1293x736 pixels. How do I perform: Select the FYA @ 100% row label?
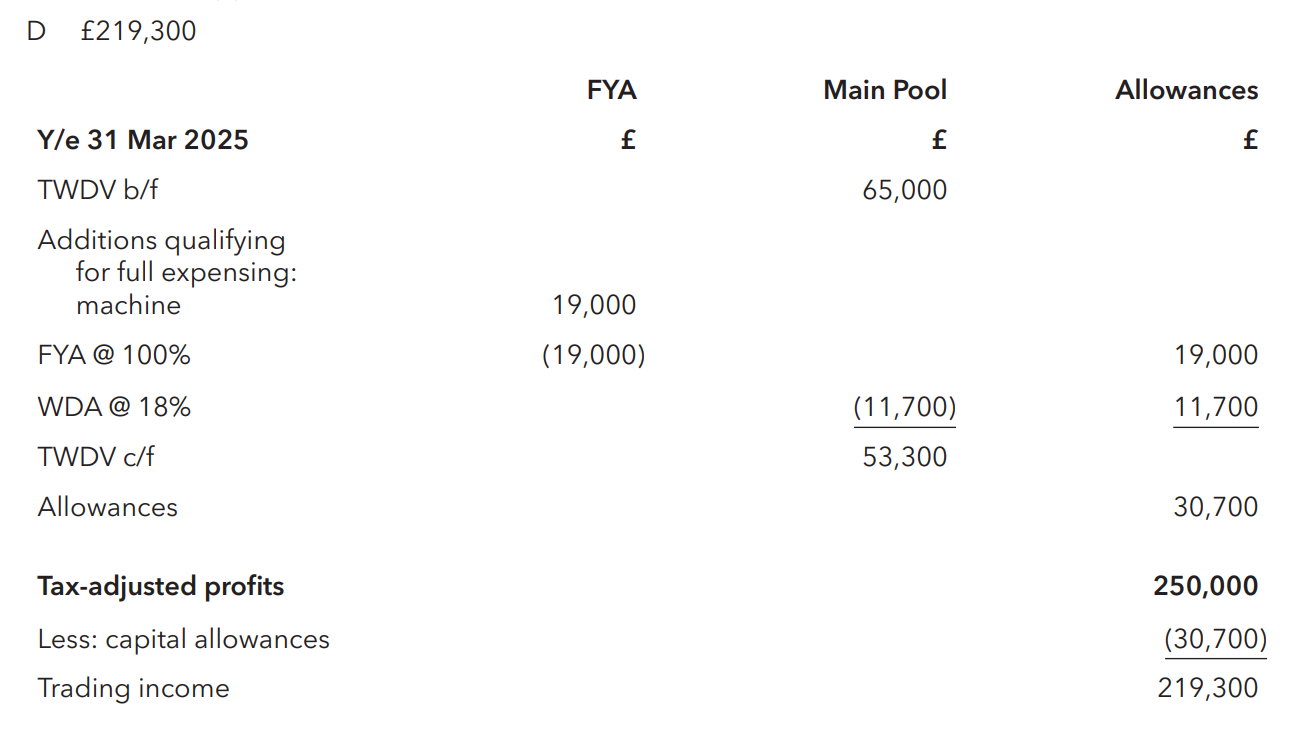[x=114, y=355]
